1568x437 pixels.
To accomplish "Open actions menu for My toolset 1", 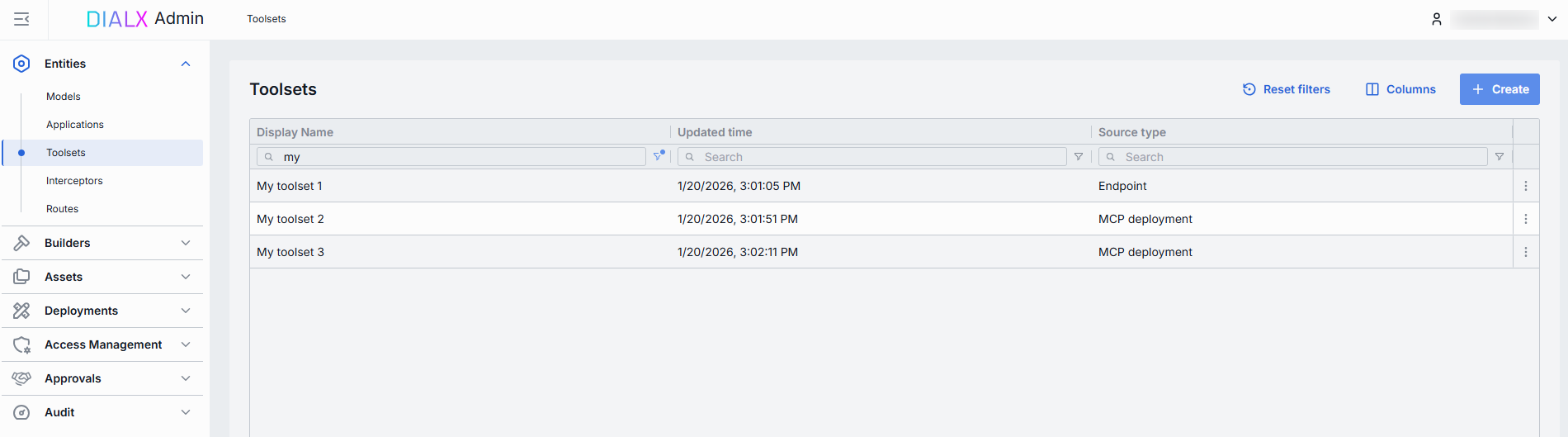I will coord(1526,186).
